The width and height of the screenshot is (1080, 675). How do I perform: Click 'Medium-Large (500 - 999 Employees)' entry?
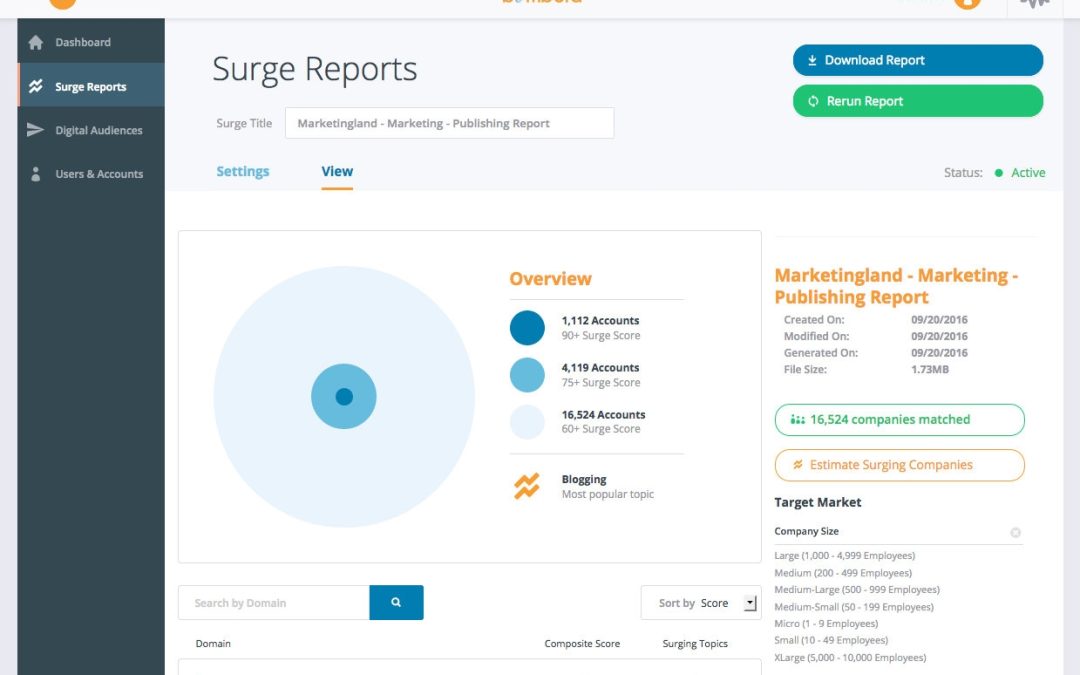857,590
